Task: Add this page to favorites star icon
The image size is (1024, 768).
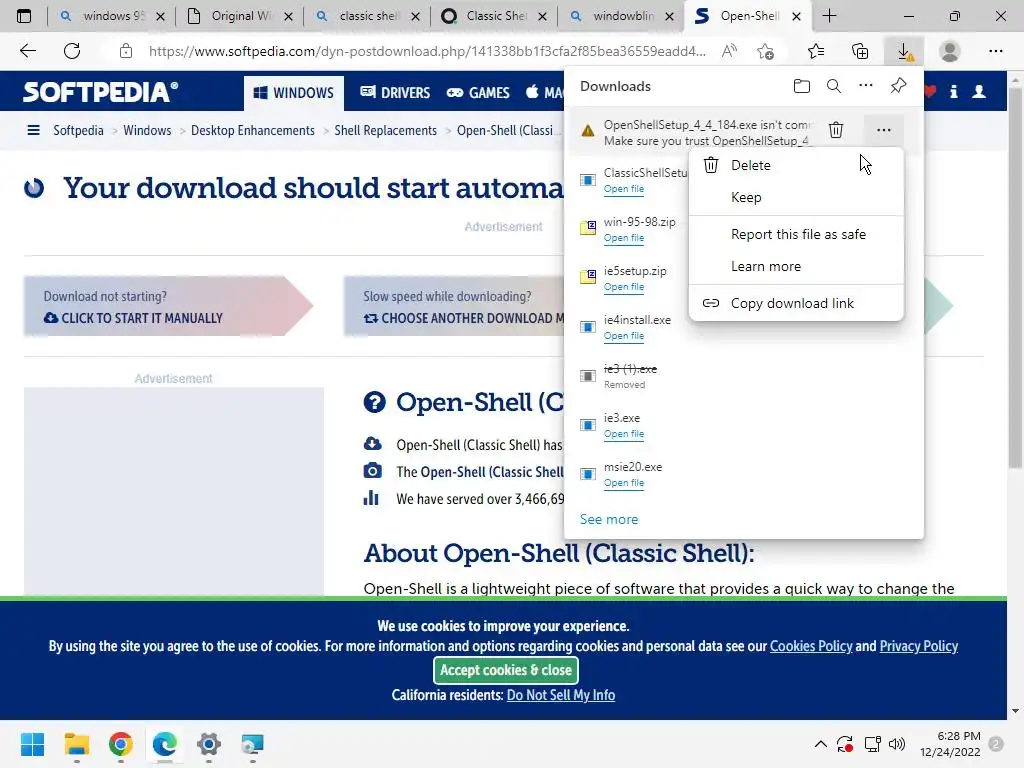Action: click(x=766, y=51)
